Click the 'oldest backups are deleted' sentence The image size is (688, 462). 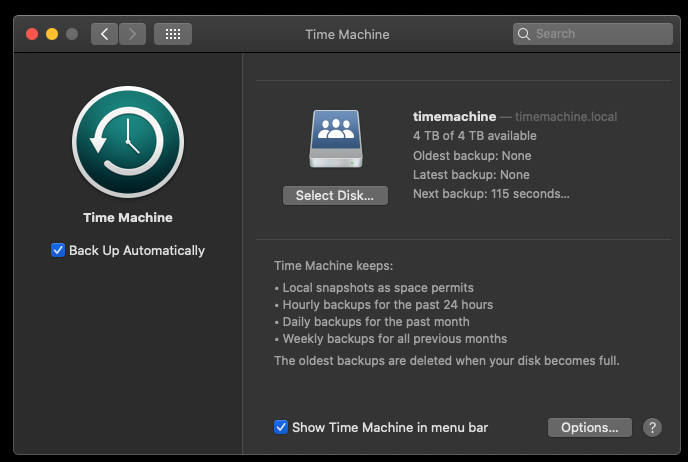click(447, 361)
